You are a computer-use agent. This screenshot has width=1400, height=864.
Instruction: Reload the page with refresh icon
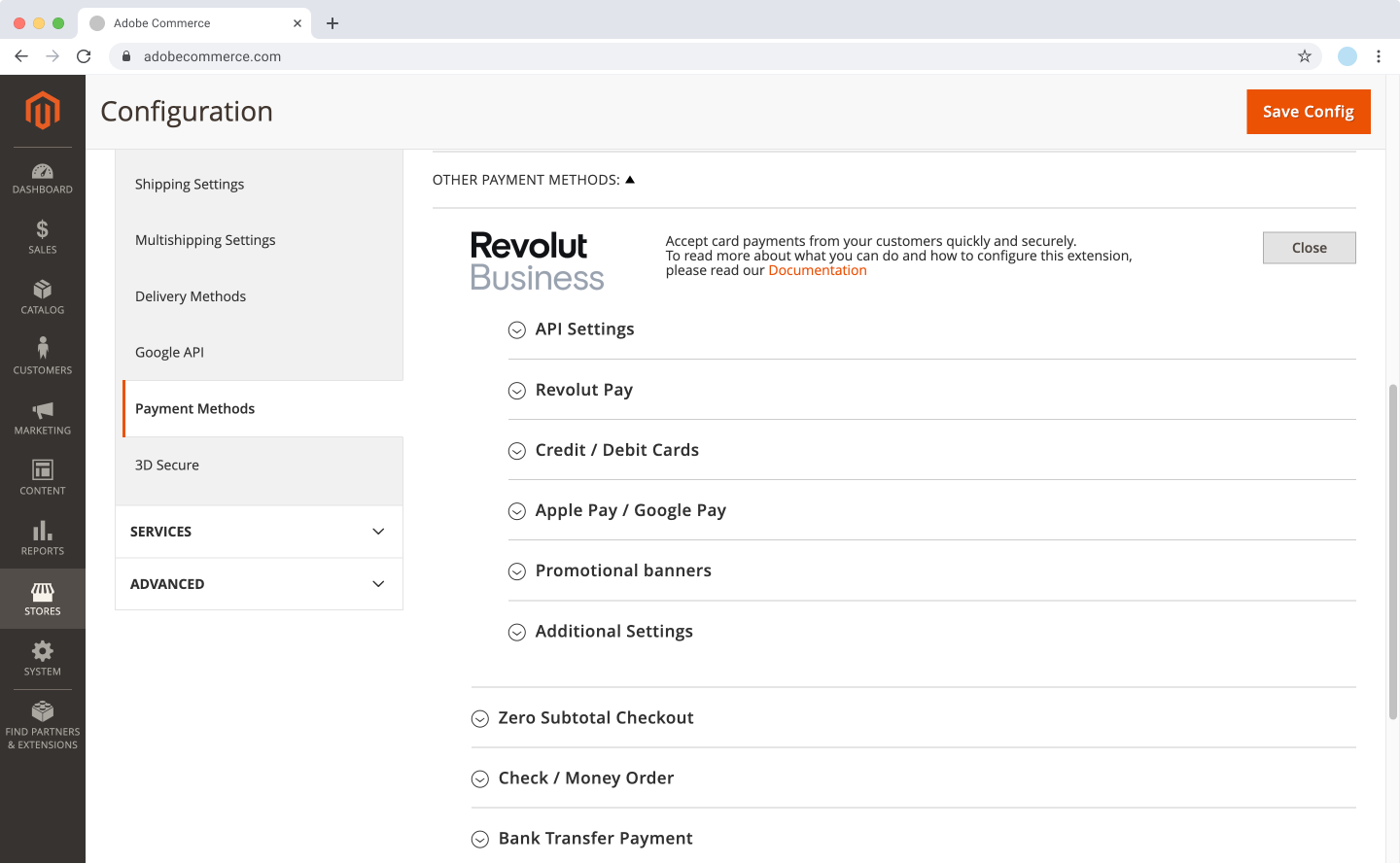84,56
